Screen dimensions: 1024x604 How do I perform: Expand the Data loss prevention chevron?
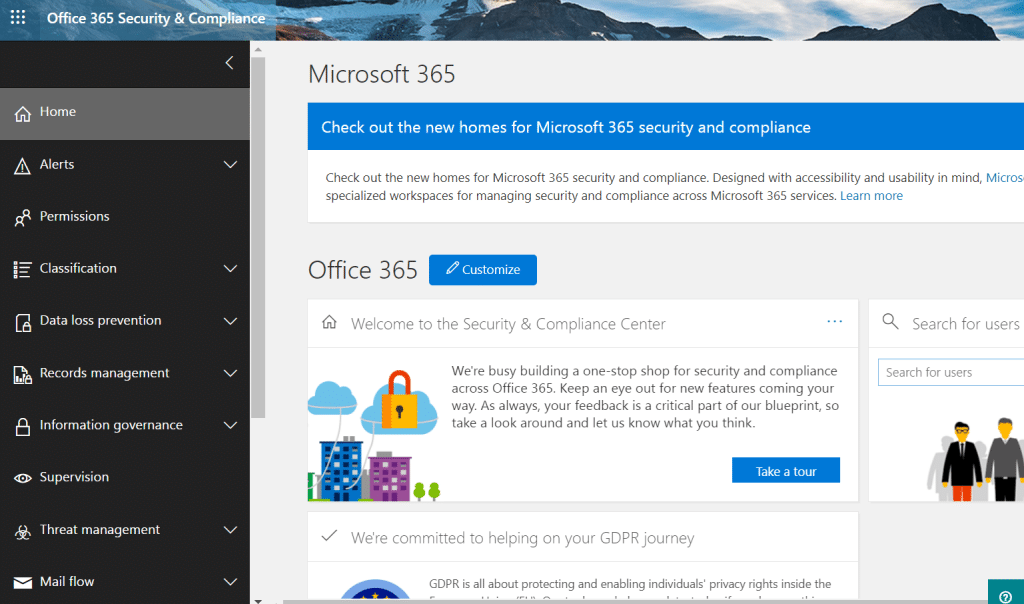coord(231,321)
